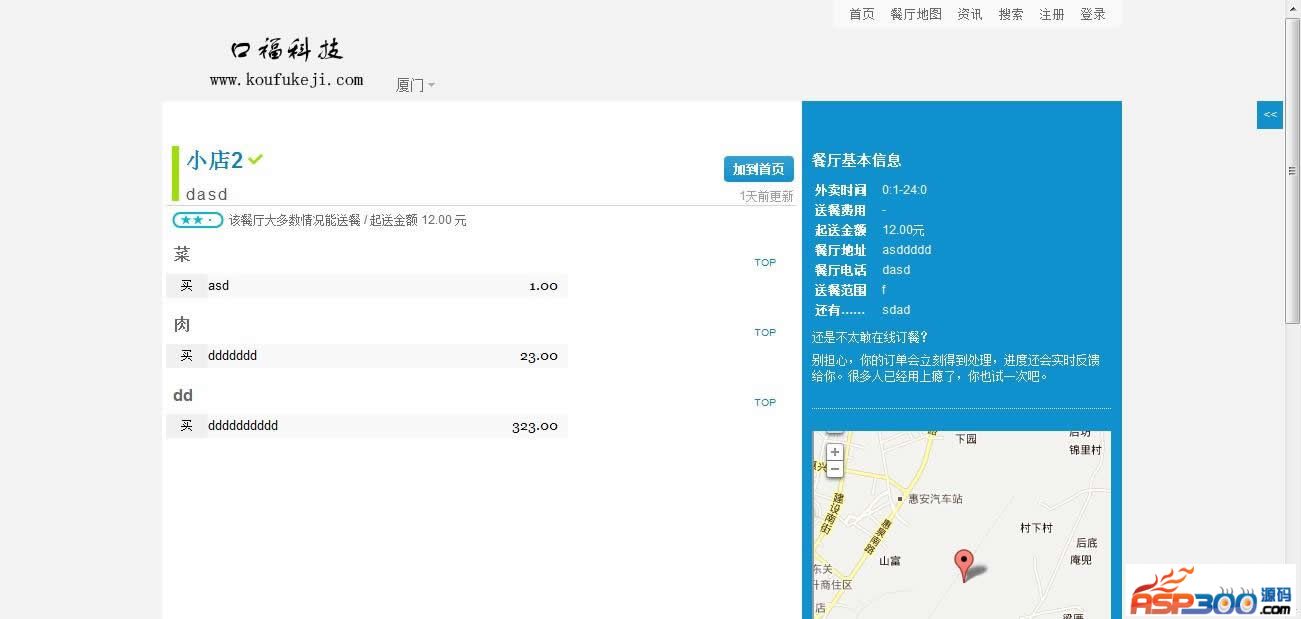Click TOP link next to dd category

(765, 403)
